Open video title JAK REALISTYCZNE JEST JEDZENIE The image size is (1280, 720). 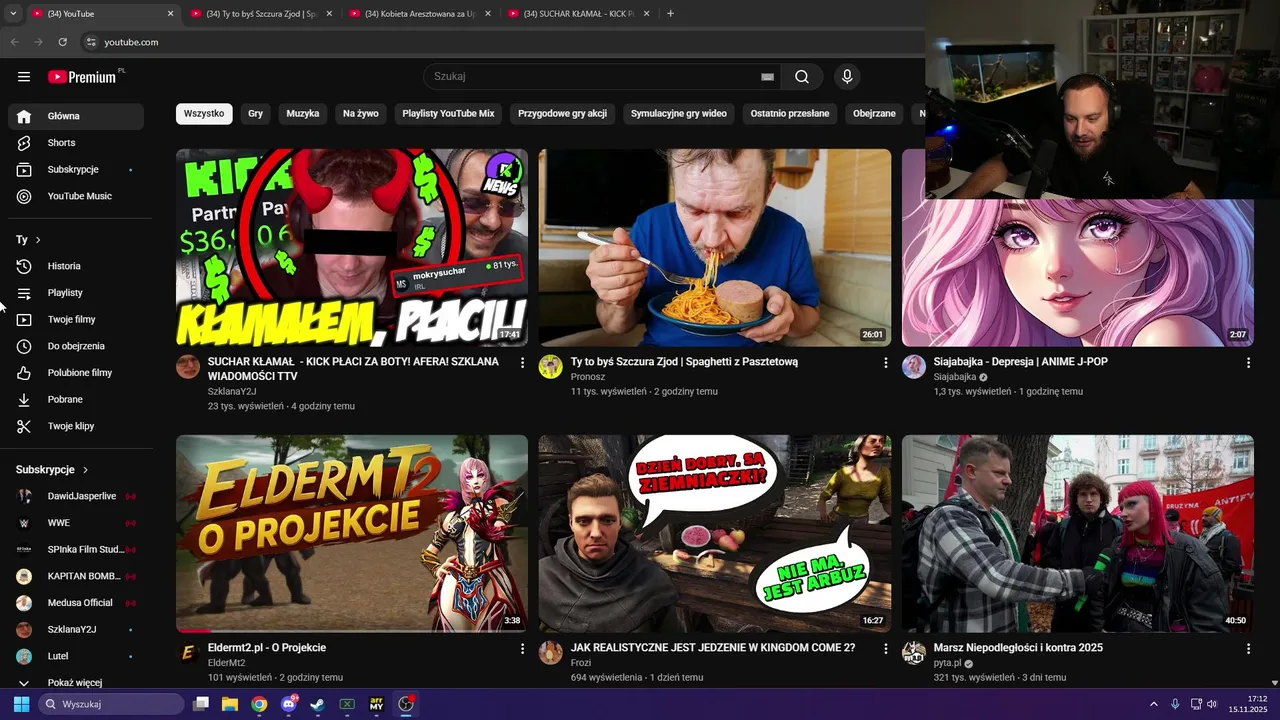click(713, 648)
